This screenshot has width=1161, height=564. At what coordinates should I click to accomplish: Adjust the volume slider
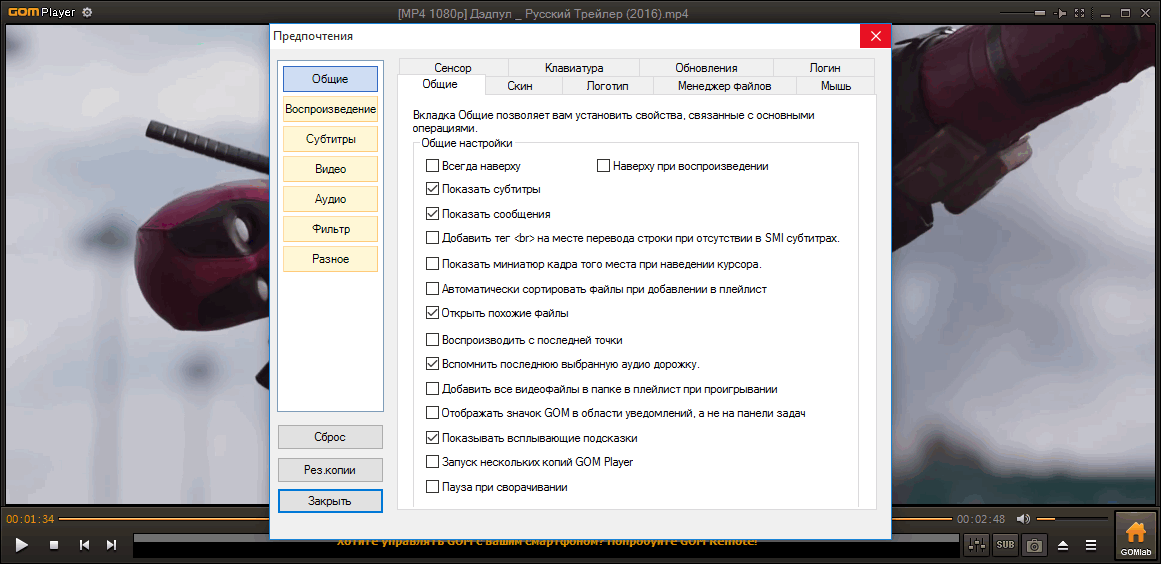[1071, 519]
